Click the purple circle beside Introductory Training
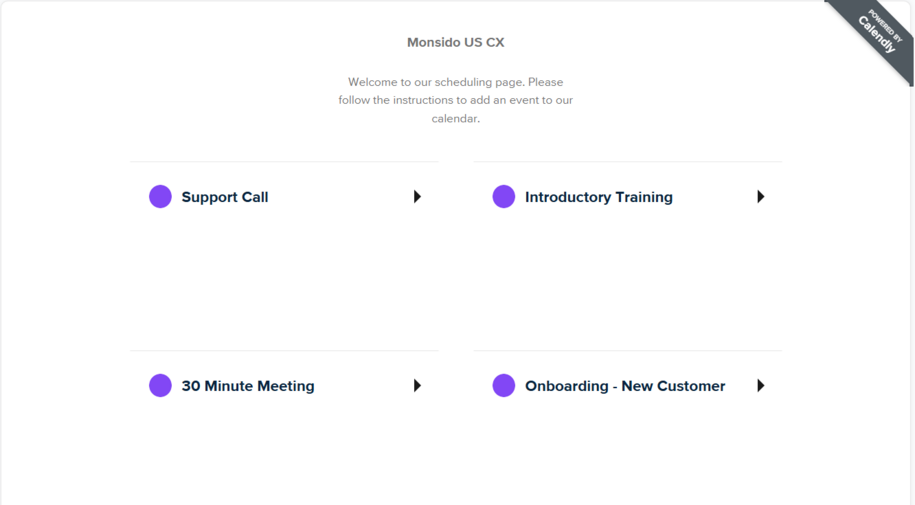Screen dimensions: 915x505 coord(504,197)
